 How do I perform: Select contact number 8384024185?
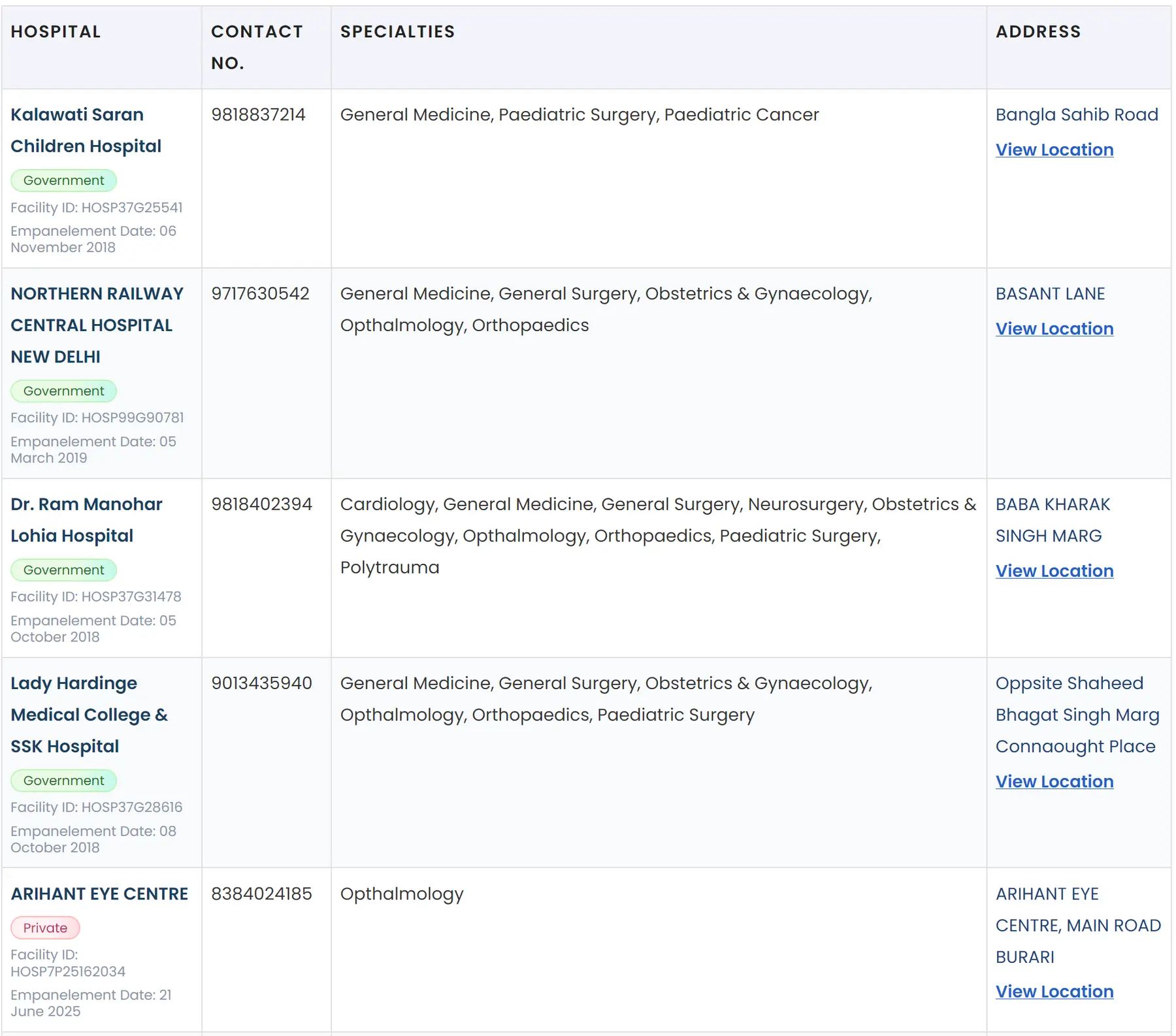coord(261,894)
